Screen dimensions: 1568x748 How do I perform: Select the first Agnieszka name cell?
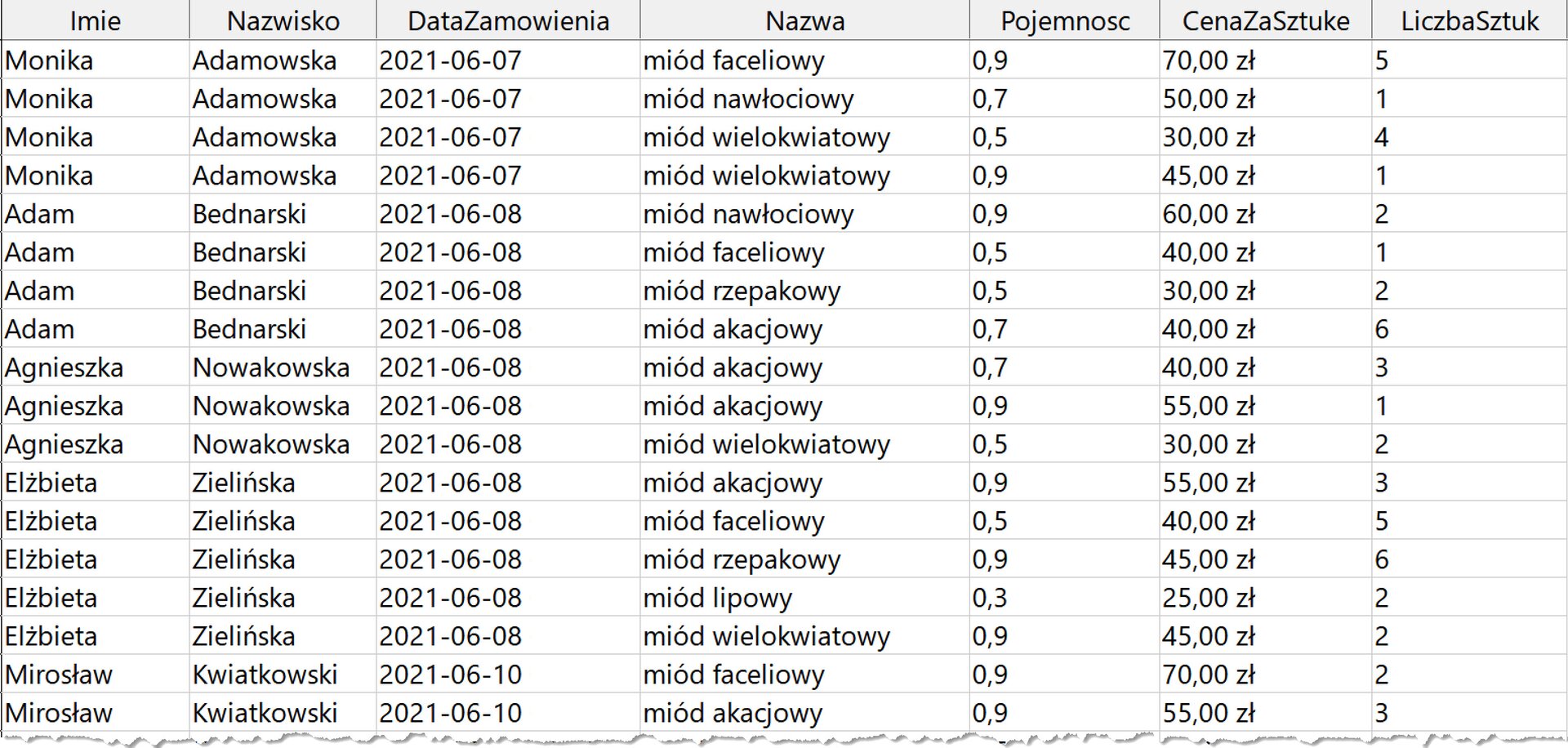(96, 367)
